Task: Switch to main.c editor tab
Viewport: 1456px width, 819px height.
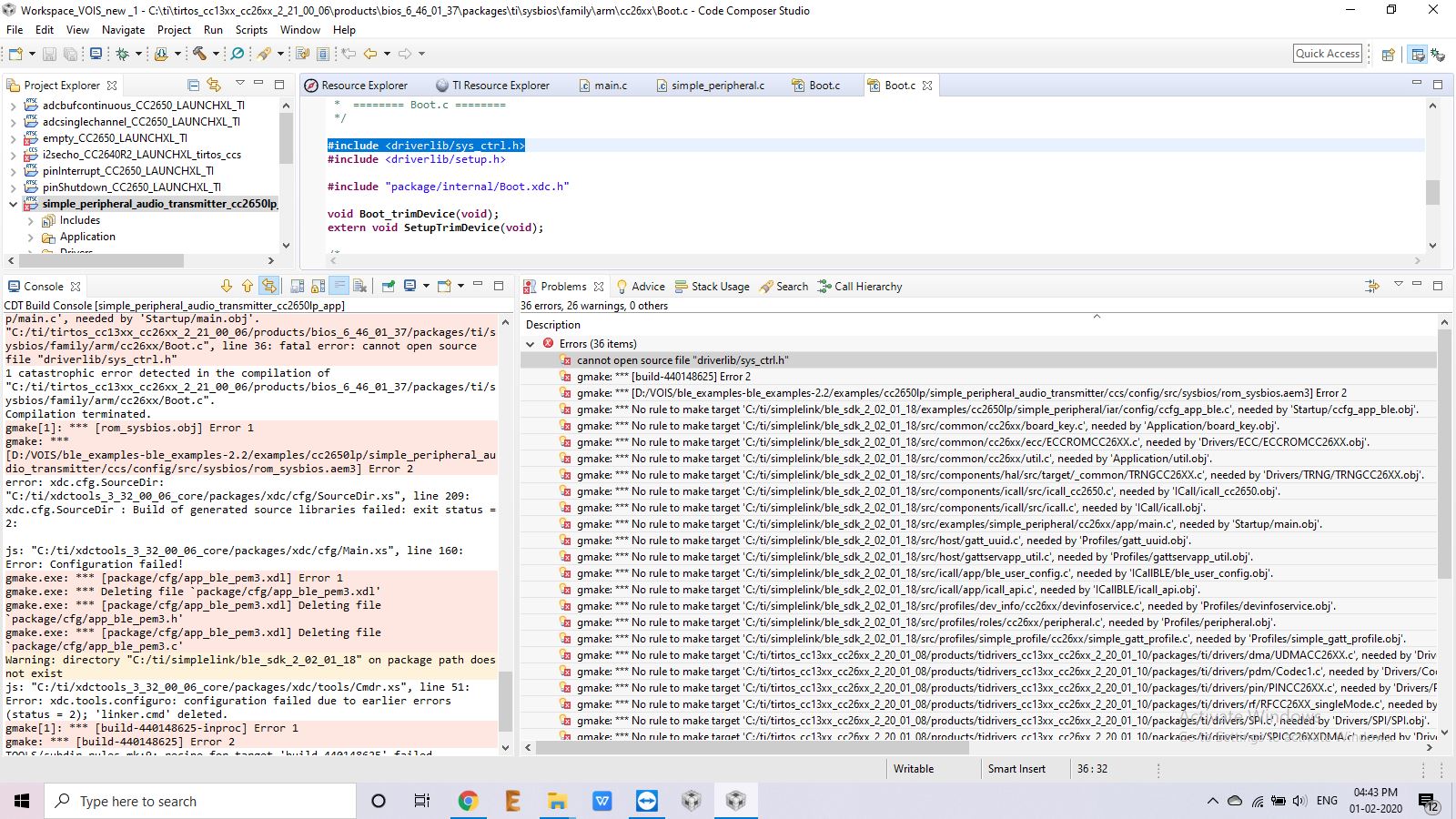Action: click(602, 86)
